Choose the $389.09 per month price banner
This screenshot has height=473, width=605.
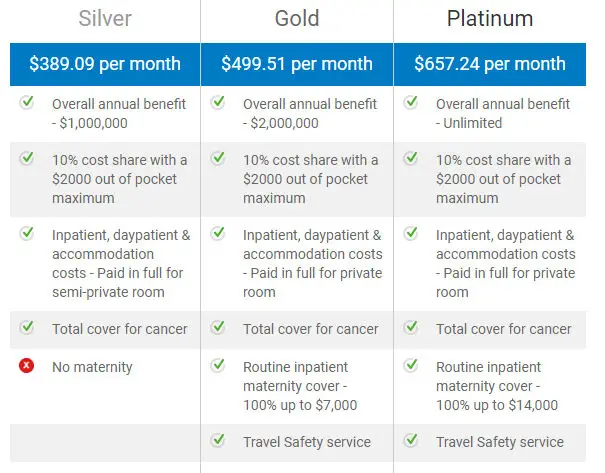pos(105,64)
